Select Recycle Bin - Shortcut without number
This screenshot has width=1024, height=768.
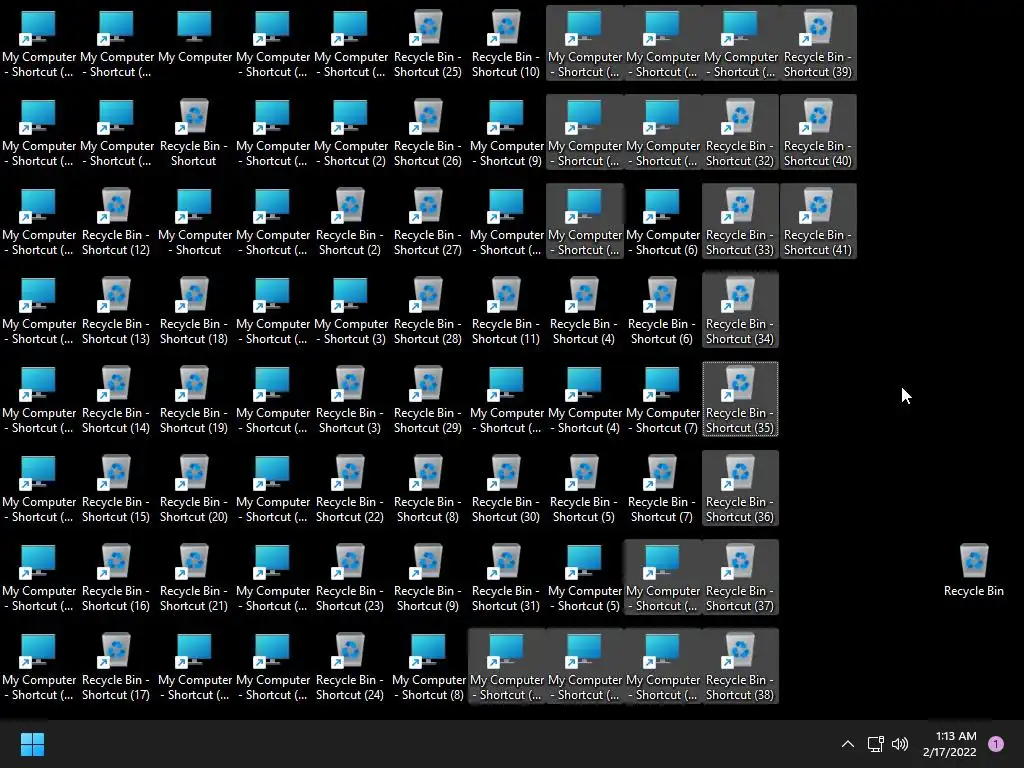point(194,133)
